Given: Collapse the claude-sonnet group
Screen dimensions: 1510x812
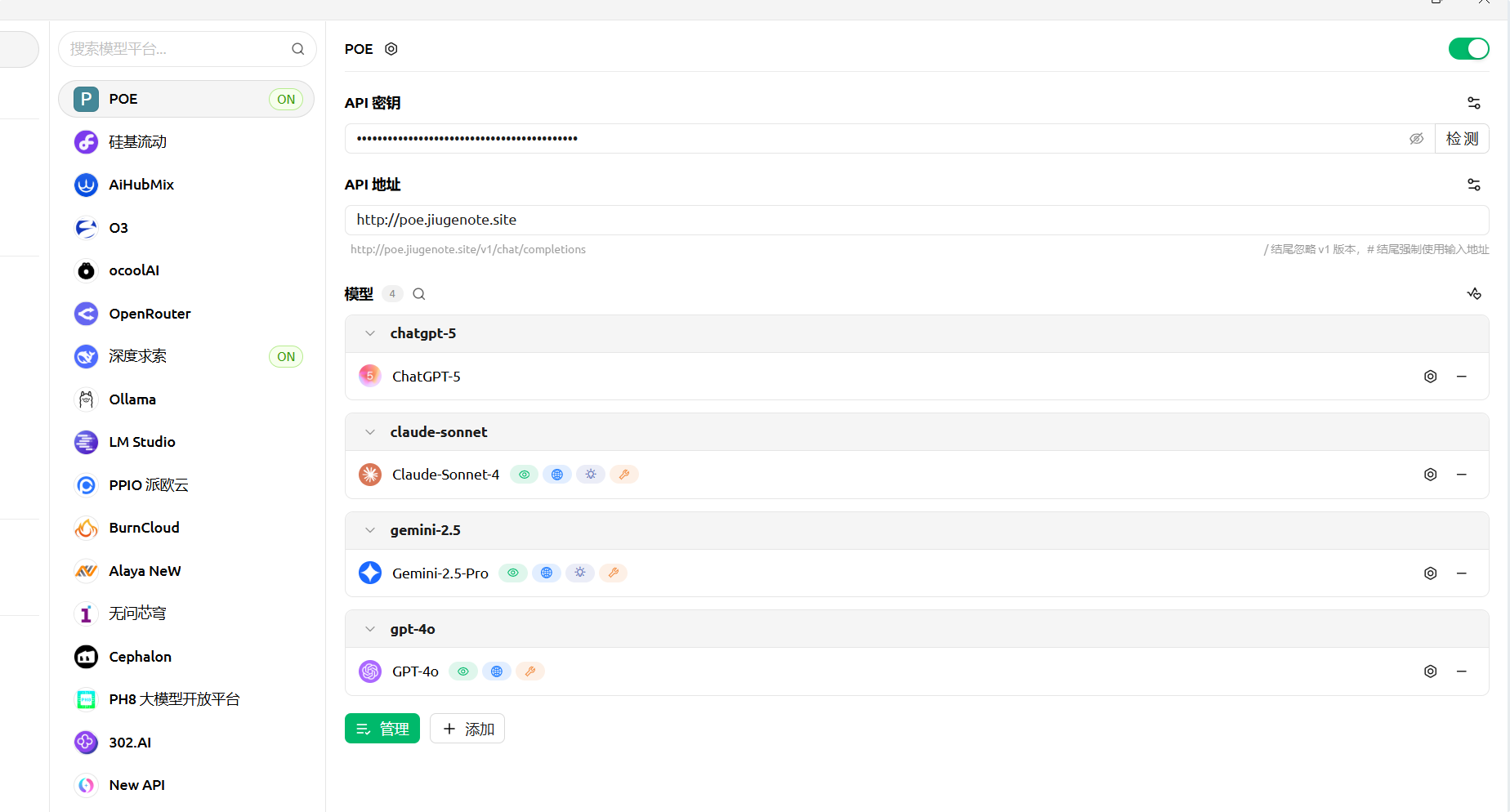Looking at the screenshot, I should [370, 432].
